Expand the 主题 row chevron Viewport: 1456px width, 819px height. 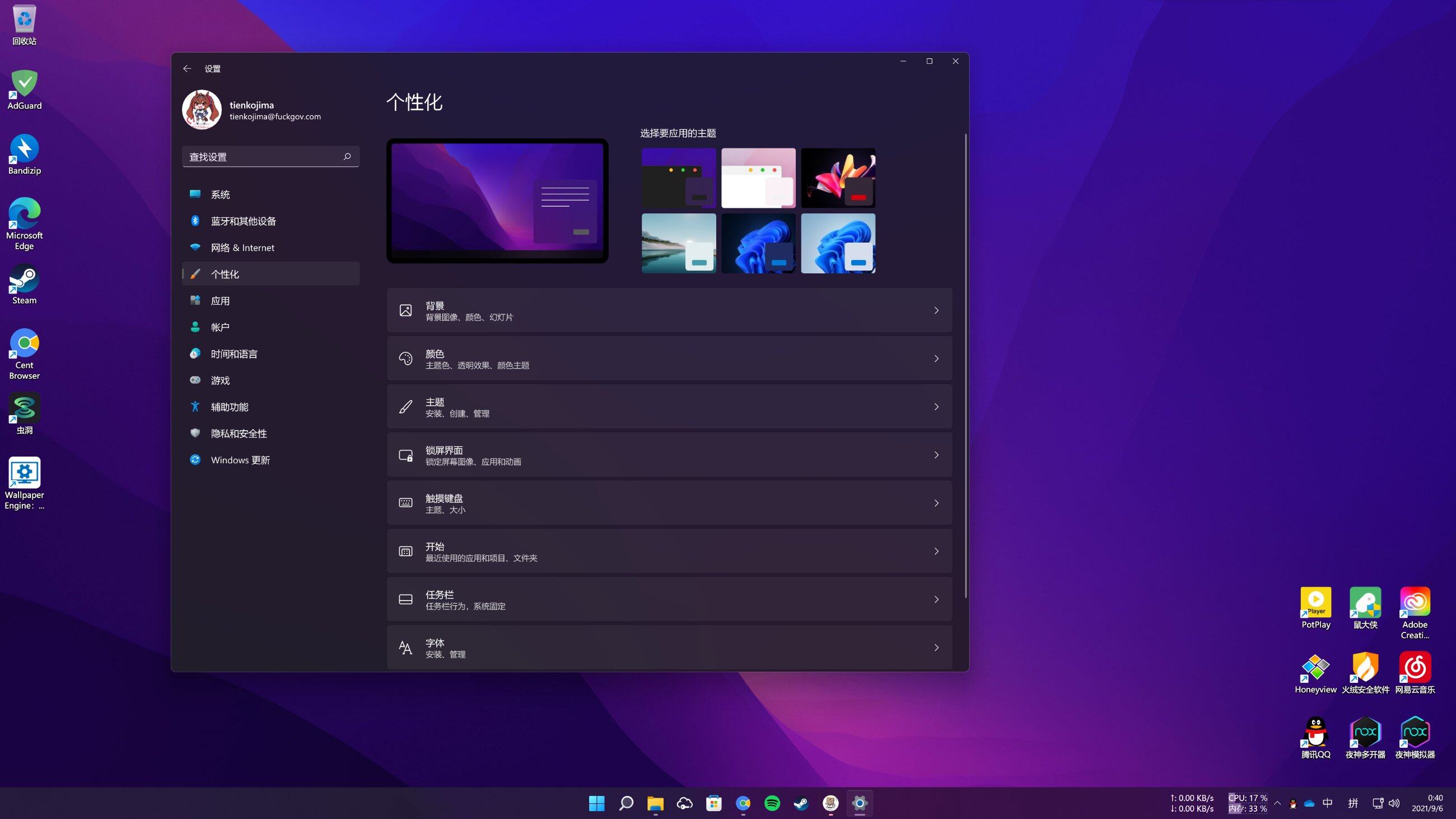(x=936, y=406)
